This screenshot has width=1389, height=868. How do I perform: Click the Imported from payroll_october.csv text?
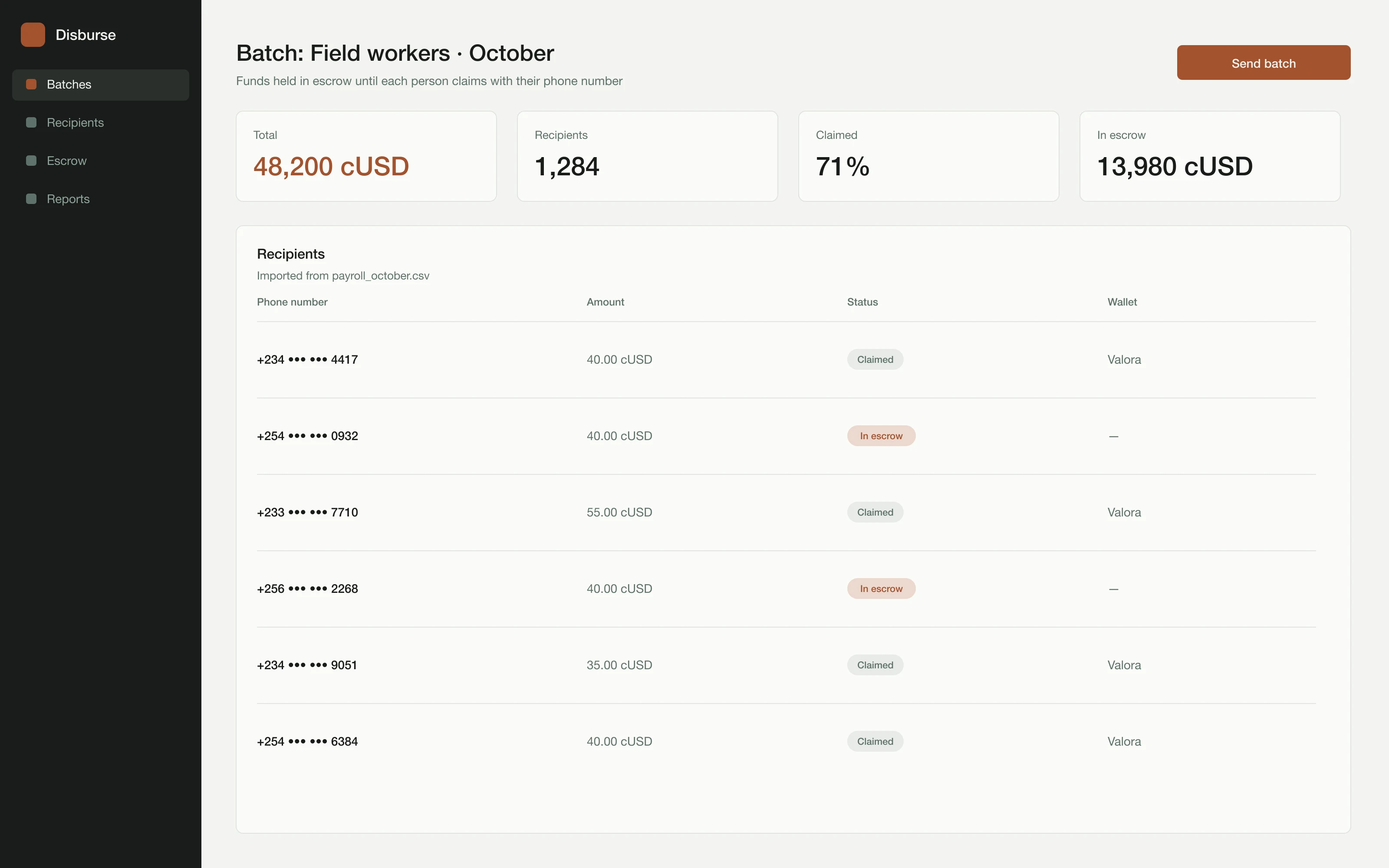[x=342, y=276]
